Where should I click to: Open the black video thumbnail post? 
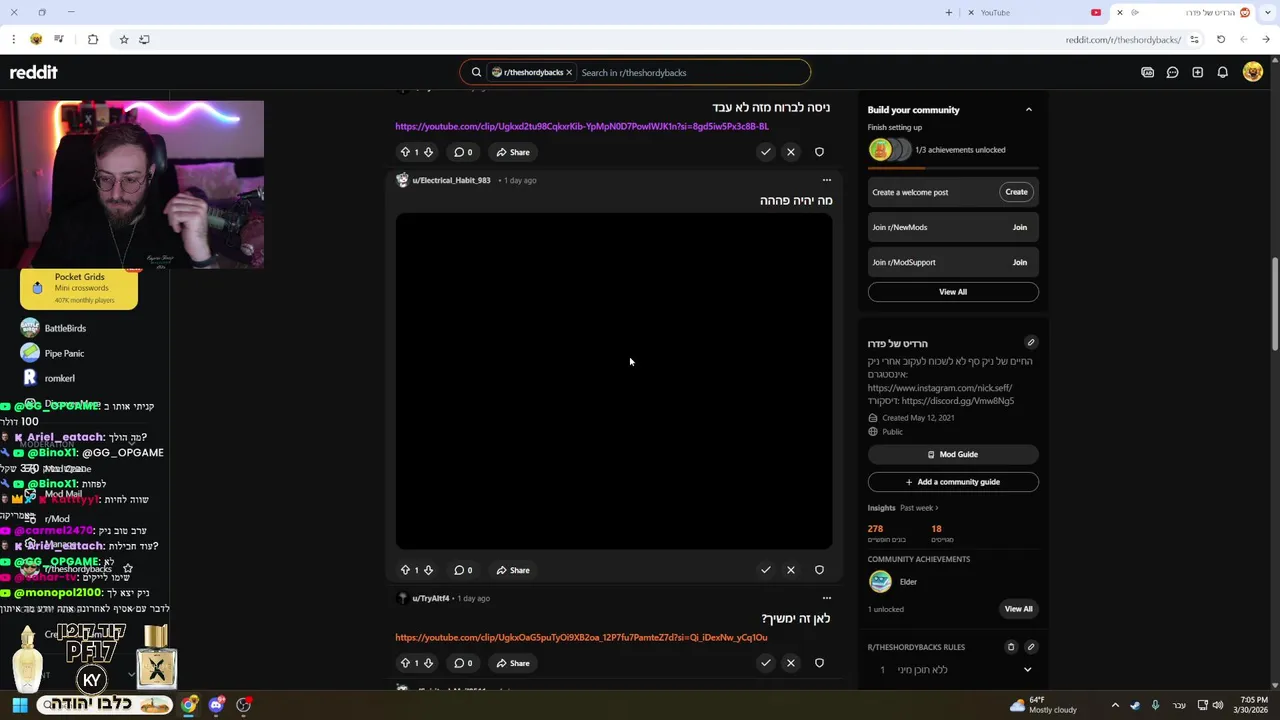pyautogui.click(x=613, y=381)
